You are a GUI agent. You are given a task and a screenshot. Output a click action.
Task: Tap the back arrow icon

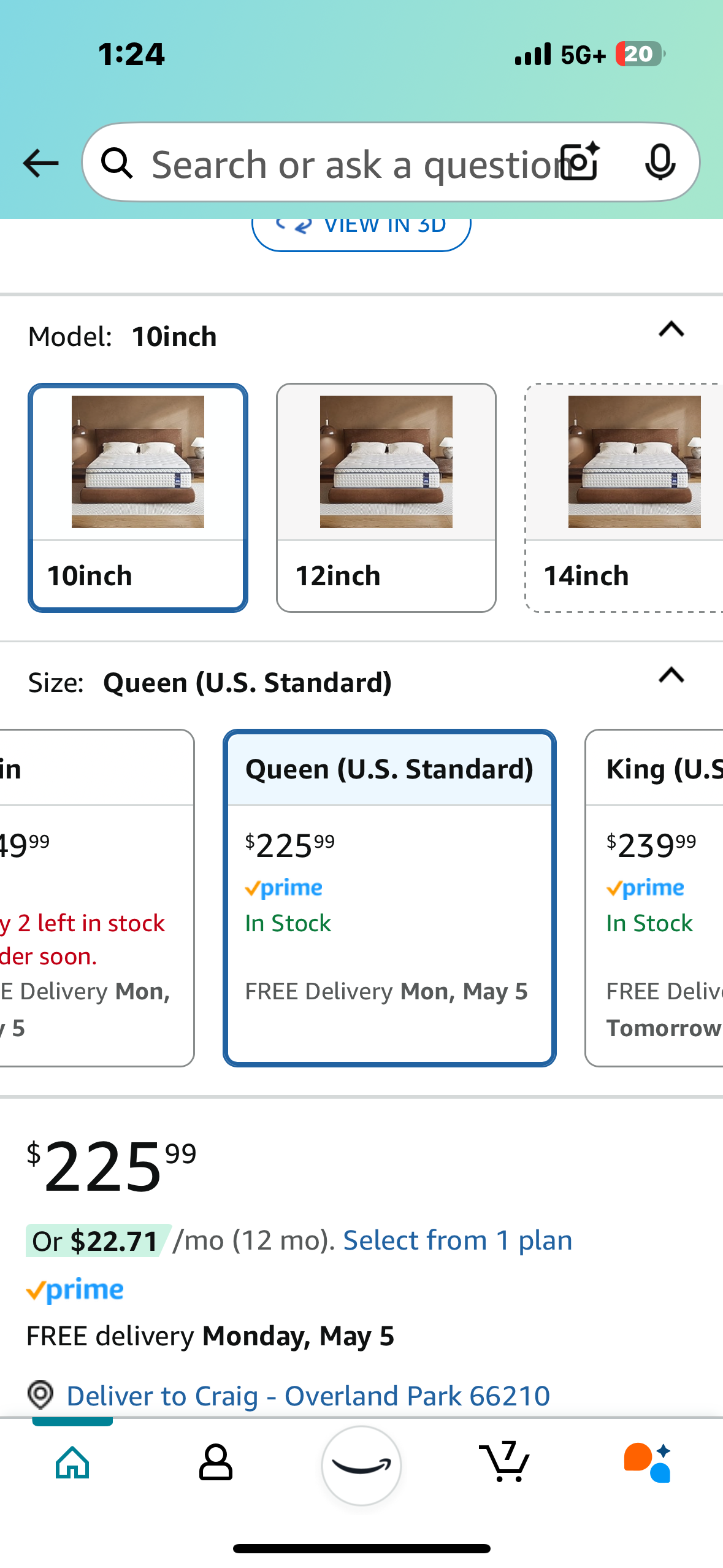tap(40, 163)
